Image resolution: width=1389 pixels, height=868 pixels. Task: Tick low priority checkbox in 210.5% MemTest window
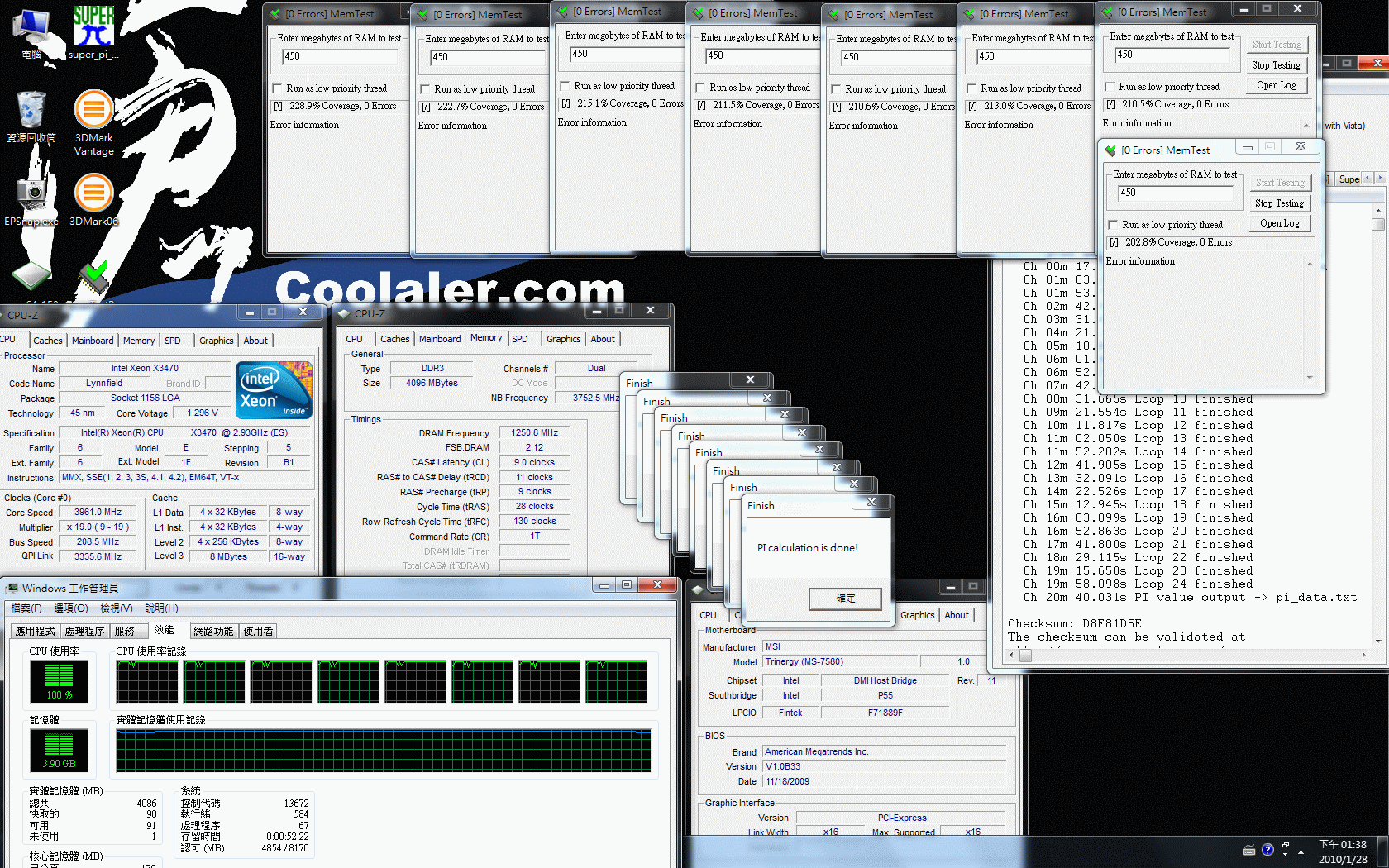point(1110,87)
